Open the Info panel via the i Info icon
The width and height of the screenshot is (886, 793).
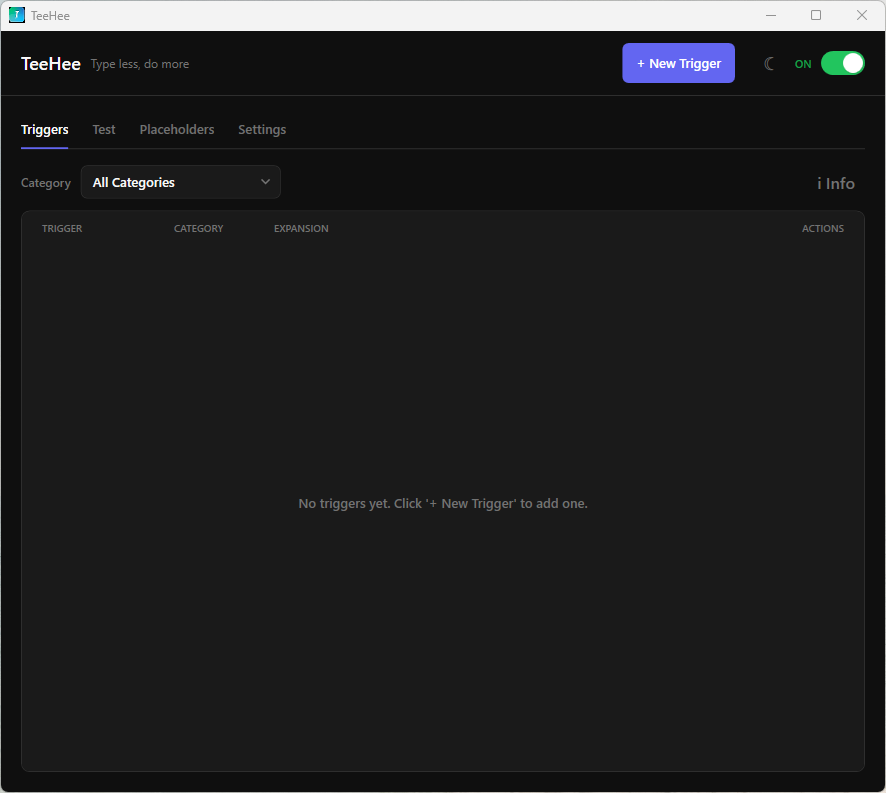(x=836, y=183)
